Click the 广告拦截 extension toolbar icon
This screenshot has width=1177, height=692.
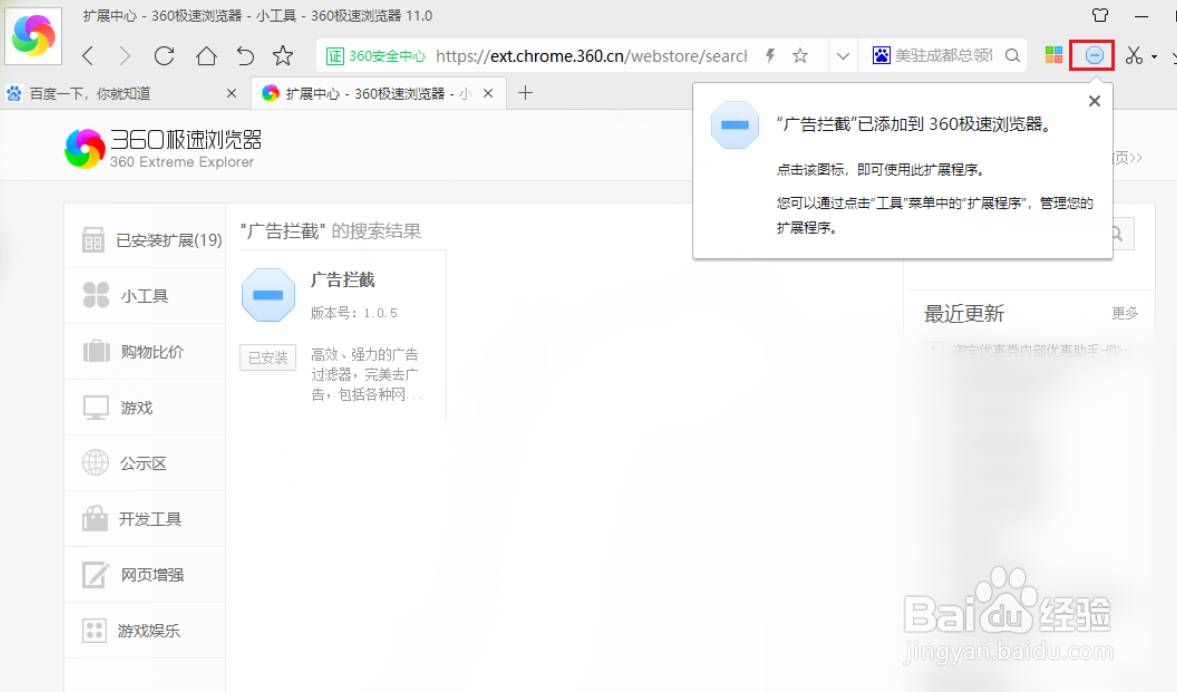coord(1094,55)
